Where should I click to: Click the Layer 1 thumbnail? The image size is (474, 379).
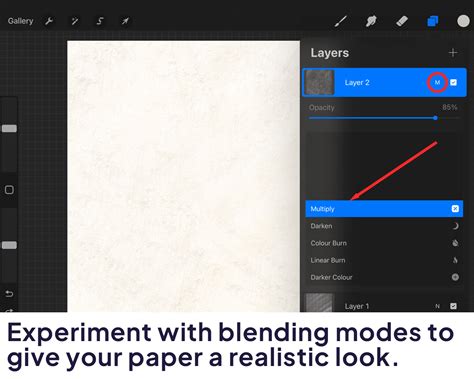[319, 303]
